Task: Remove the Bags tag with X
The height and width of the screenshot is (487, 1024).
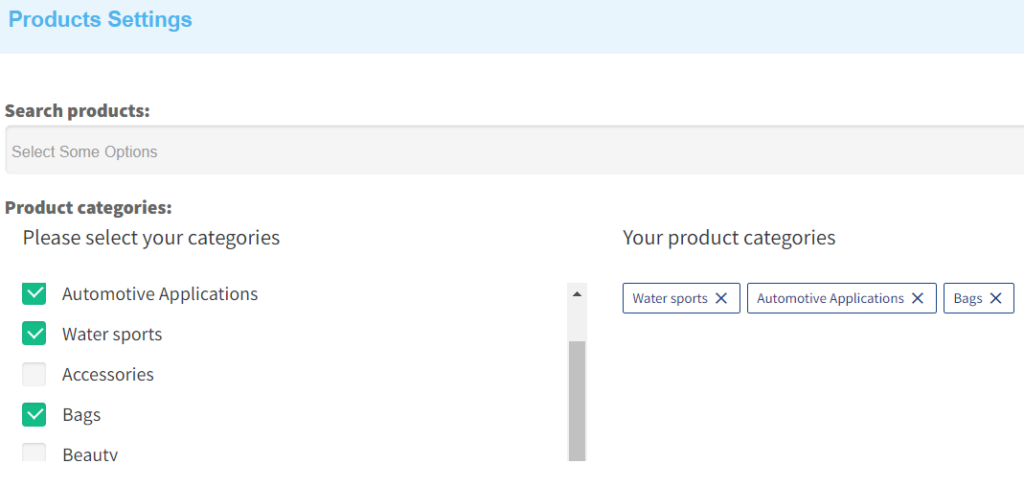Action: point(995,298)
